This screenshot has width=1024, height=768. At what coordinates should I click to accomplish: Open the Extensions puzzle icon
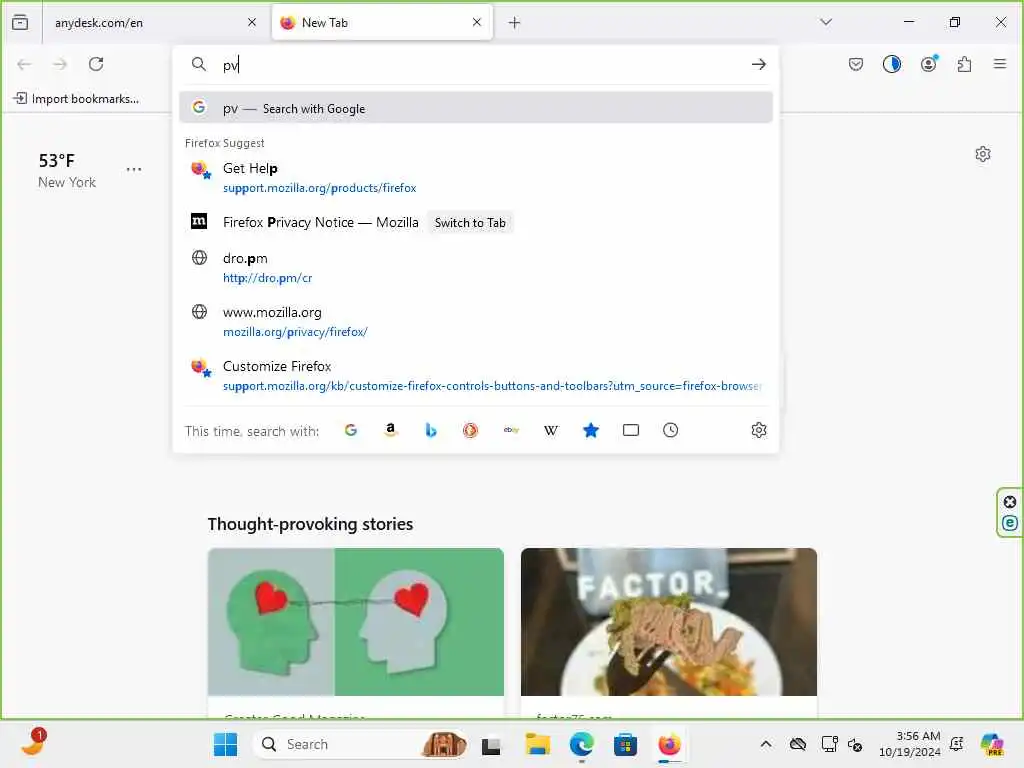[x=964, y=64]
